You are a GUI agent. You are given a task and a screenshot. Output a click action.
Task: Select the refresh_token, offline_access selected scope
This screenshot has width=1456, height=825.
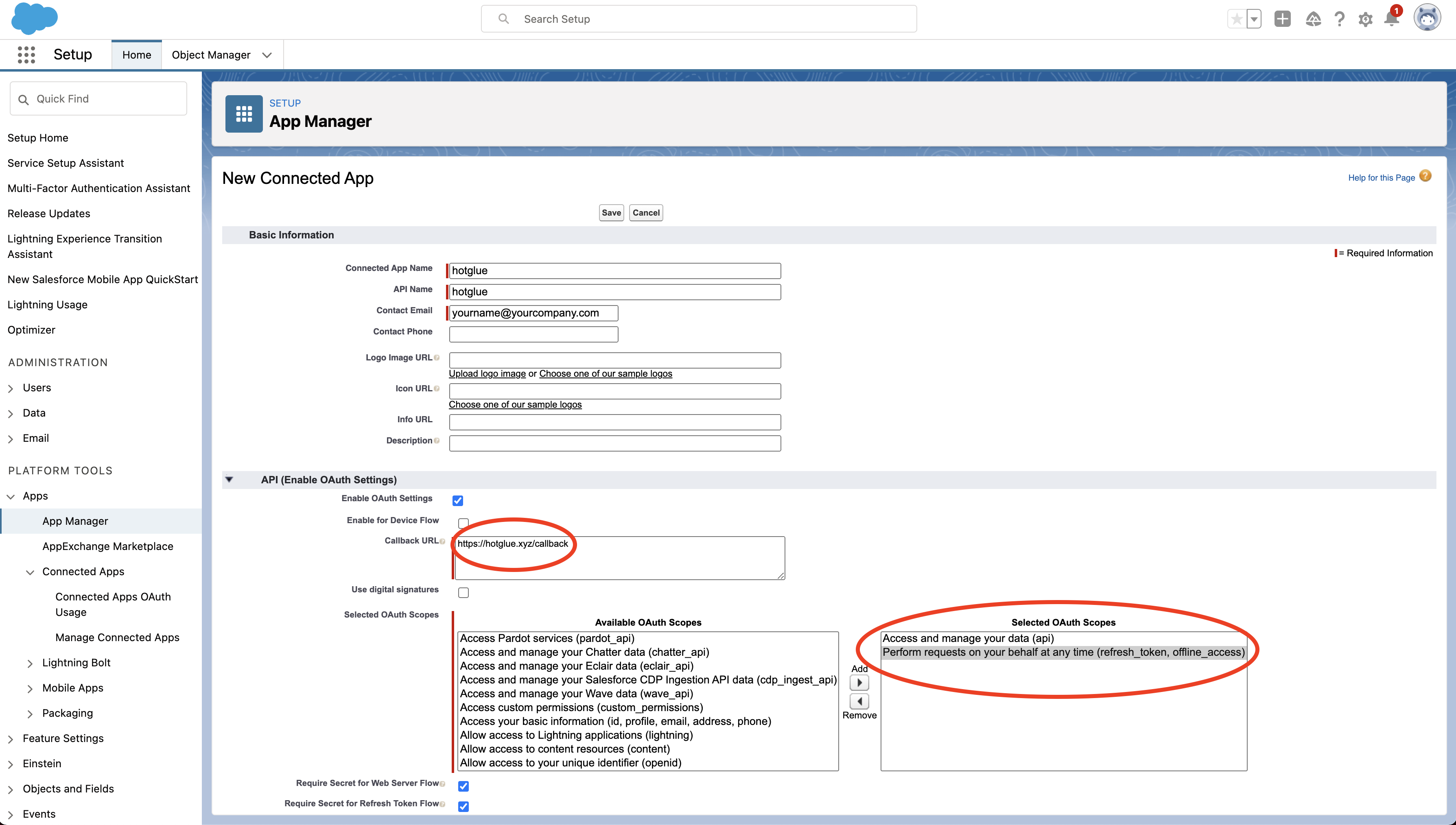(1063, 652)
